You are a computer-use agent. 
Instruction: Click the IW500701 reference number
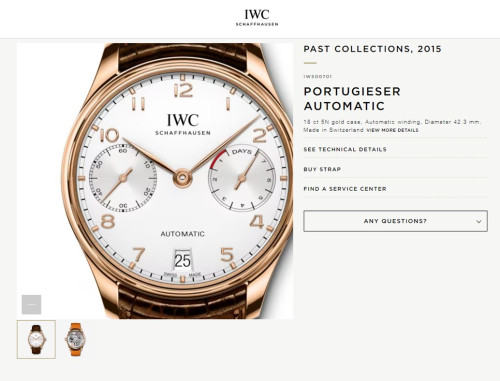click(318, 77)
